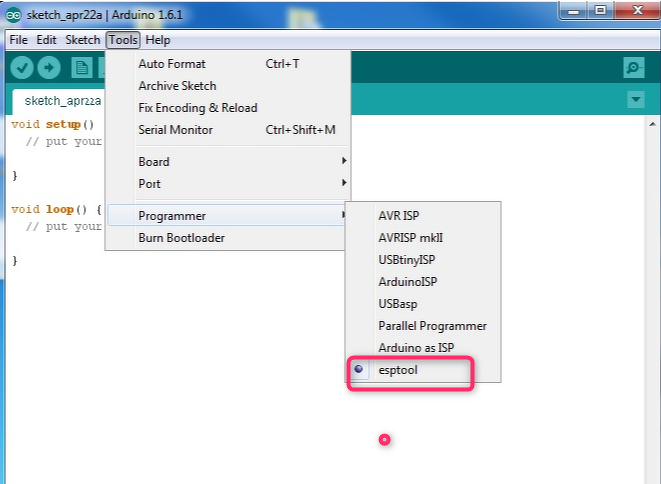Open the tab dropdown arrow button

pyautogui.click(x=636, y=100)
